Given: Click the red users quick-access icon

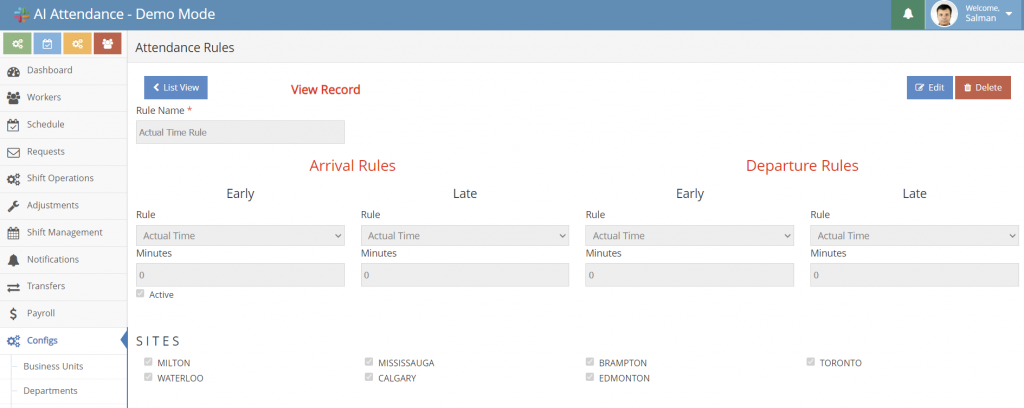Looking at the screenshot, I should coord(107,43).
